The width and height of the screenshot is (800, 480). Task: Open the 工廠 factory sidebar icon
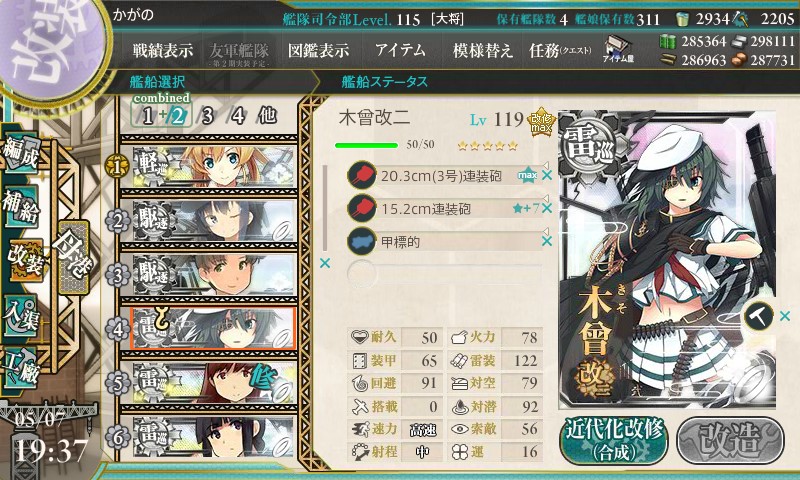(21, 368)
